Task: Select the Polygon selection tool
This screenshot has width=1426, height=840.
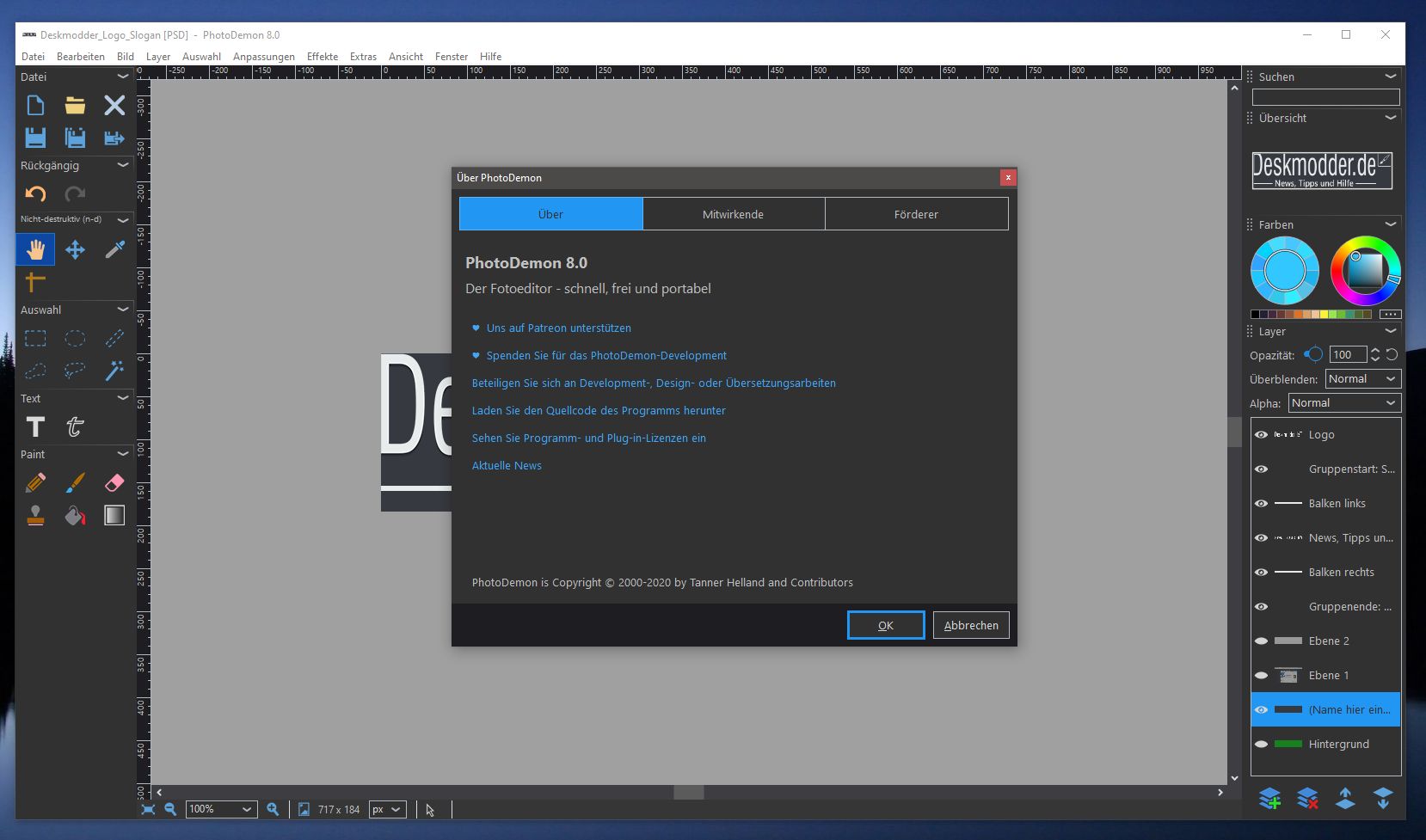Action: click(x=35, y=371)
